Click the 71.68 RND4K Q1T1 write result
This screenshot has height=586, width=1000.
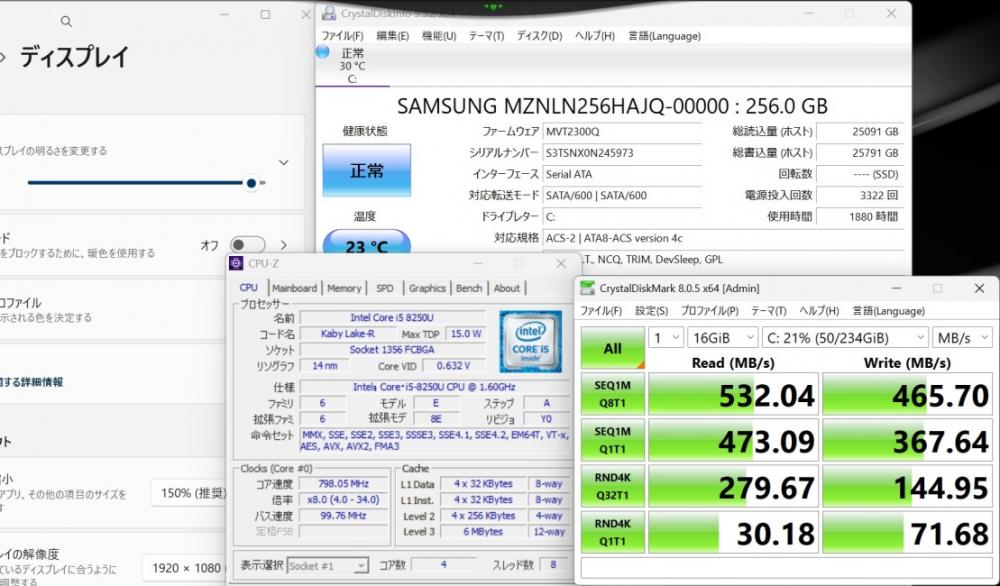[907, 532]
